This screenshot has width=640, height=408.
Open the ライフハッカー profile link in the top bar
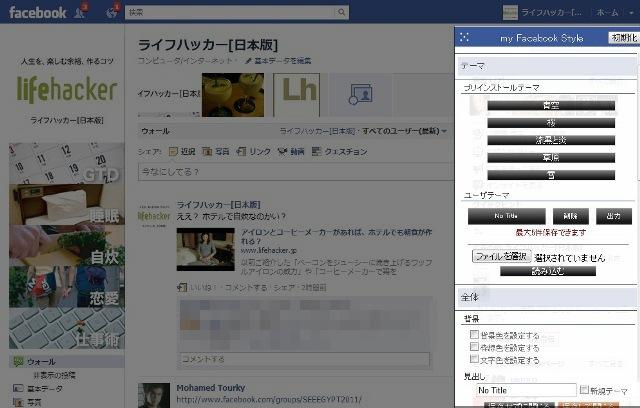click(551, 13)
